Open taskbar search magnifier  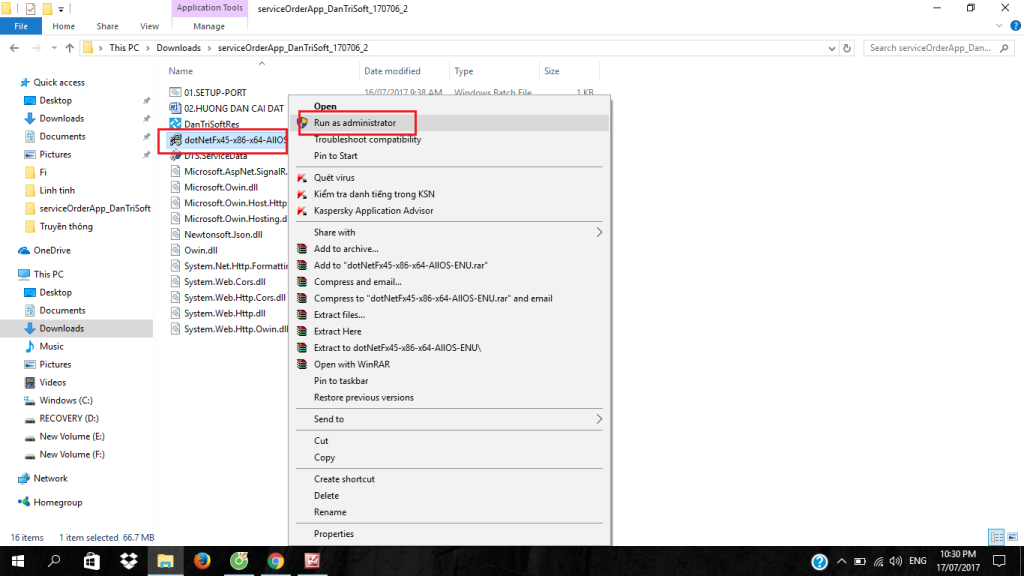pyautogui.click(x=54, y=561)
